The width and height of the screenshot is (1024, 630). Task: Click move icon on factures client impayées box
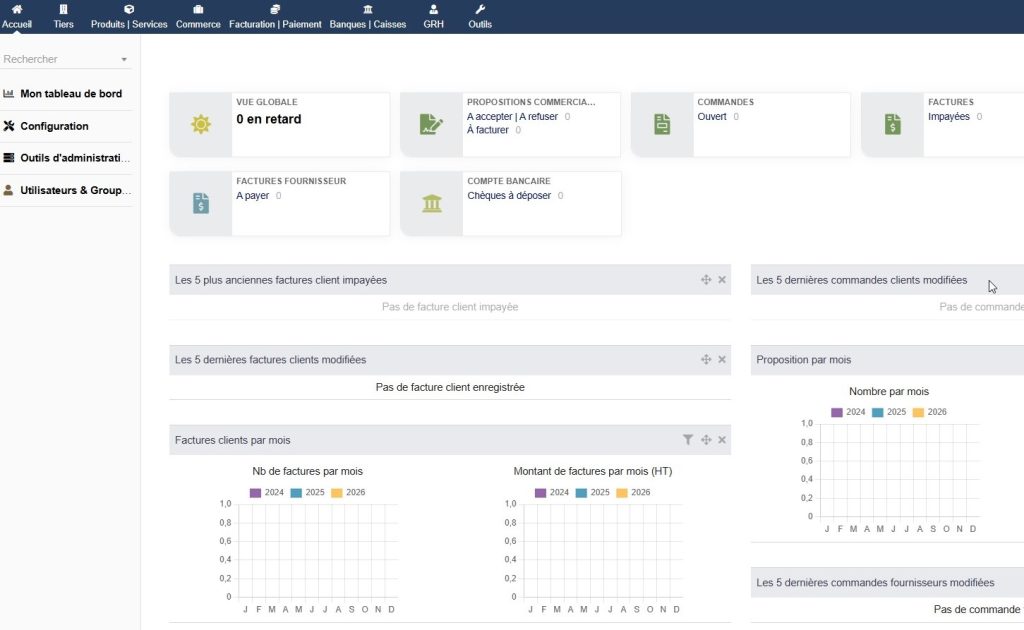(706, 280)
